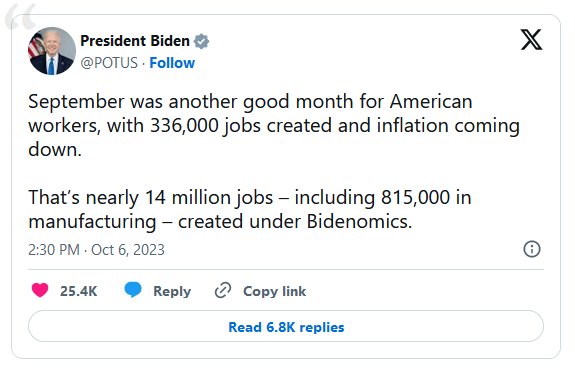Click the line ending 'created under Bidenomics'

tap(220, 222)
